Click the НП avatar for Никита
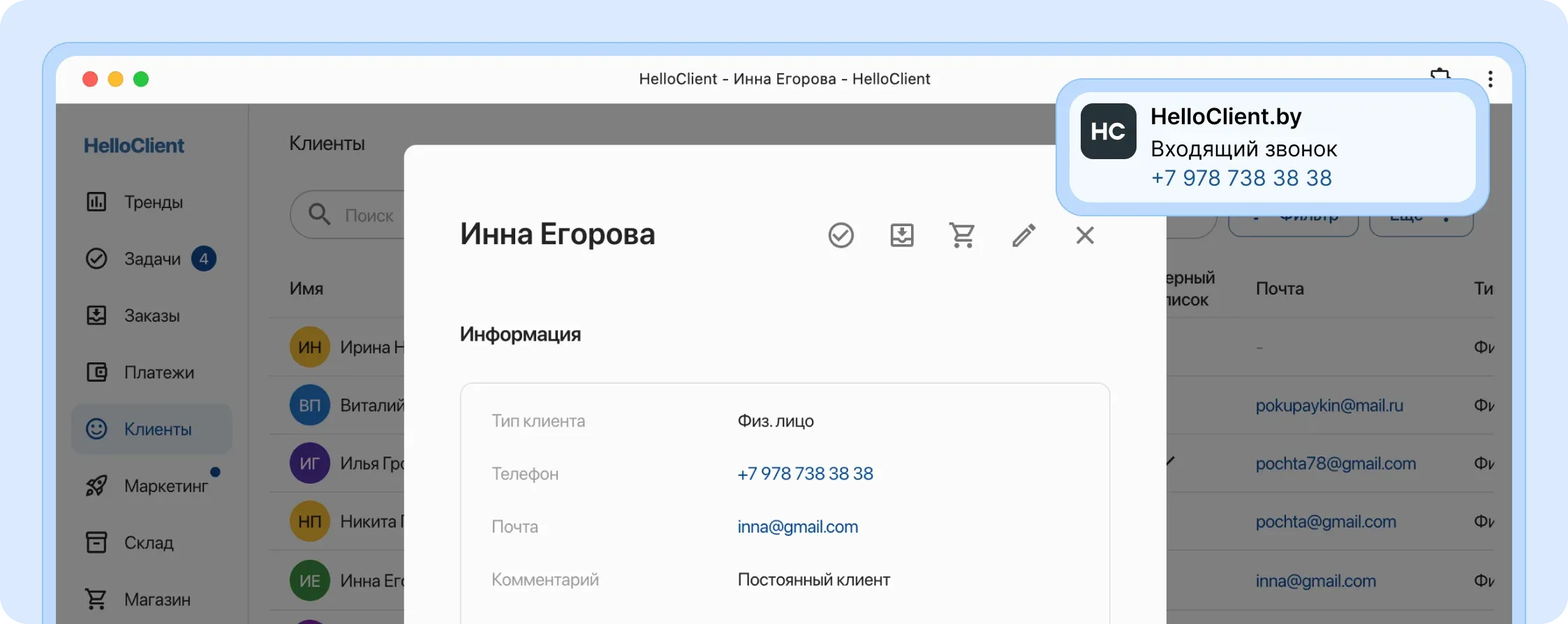This screenshot has height=624, width=1568. coord(310,521)
